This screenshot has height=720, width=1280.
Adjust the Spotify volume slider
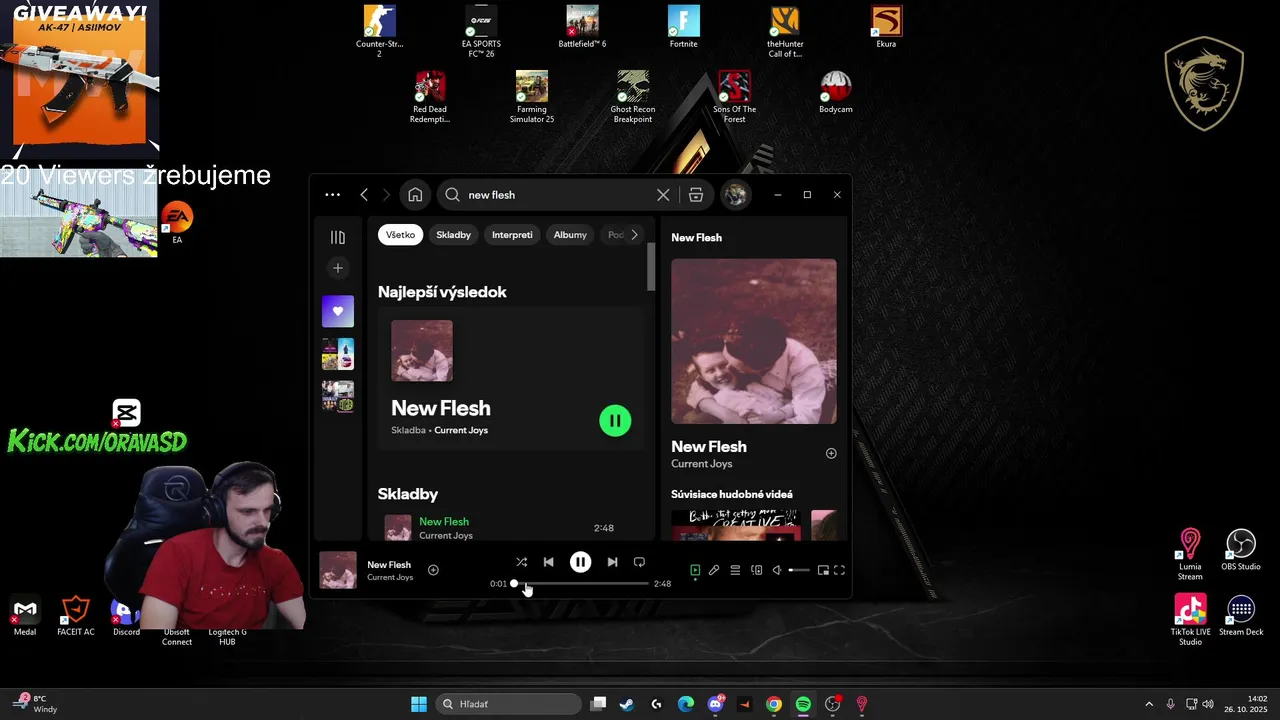tap(799, 570)
